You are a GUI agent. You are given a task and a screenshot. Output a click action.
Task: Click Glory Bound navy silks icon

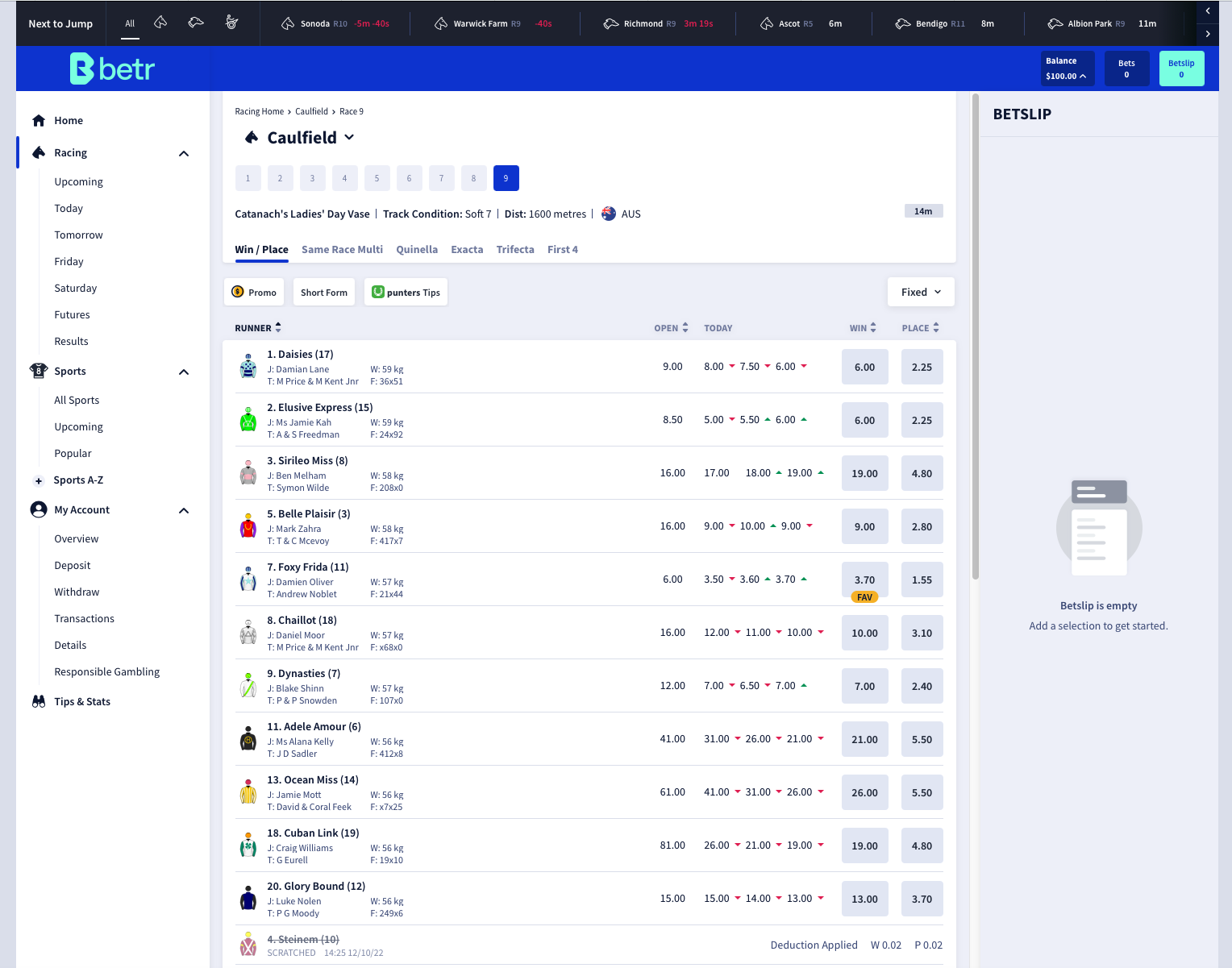coord(248,899)
